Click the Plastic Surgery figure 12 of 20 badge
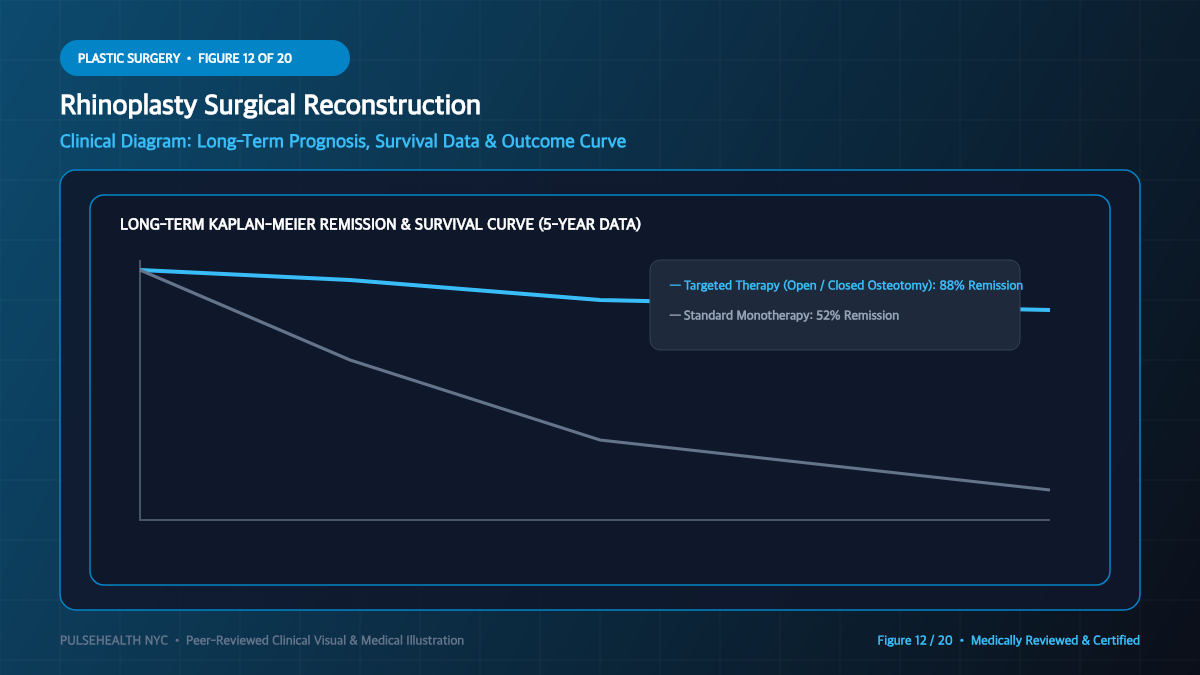 (x=205, y=58)
